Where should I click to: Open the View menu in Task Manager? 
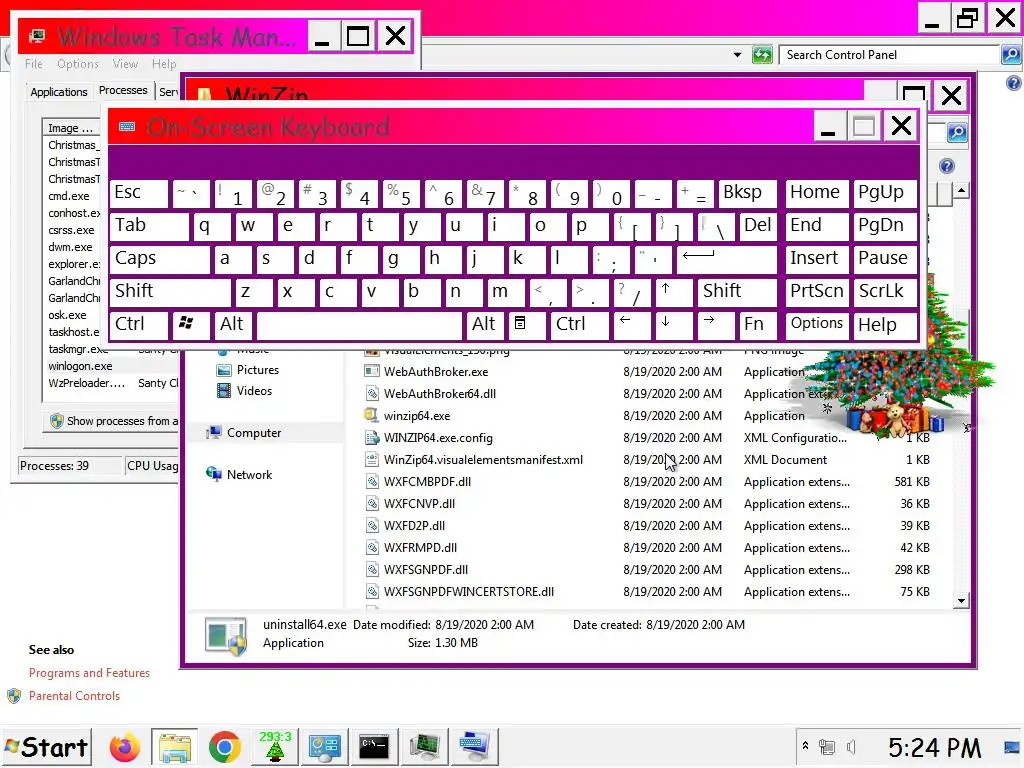(125, 64)
